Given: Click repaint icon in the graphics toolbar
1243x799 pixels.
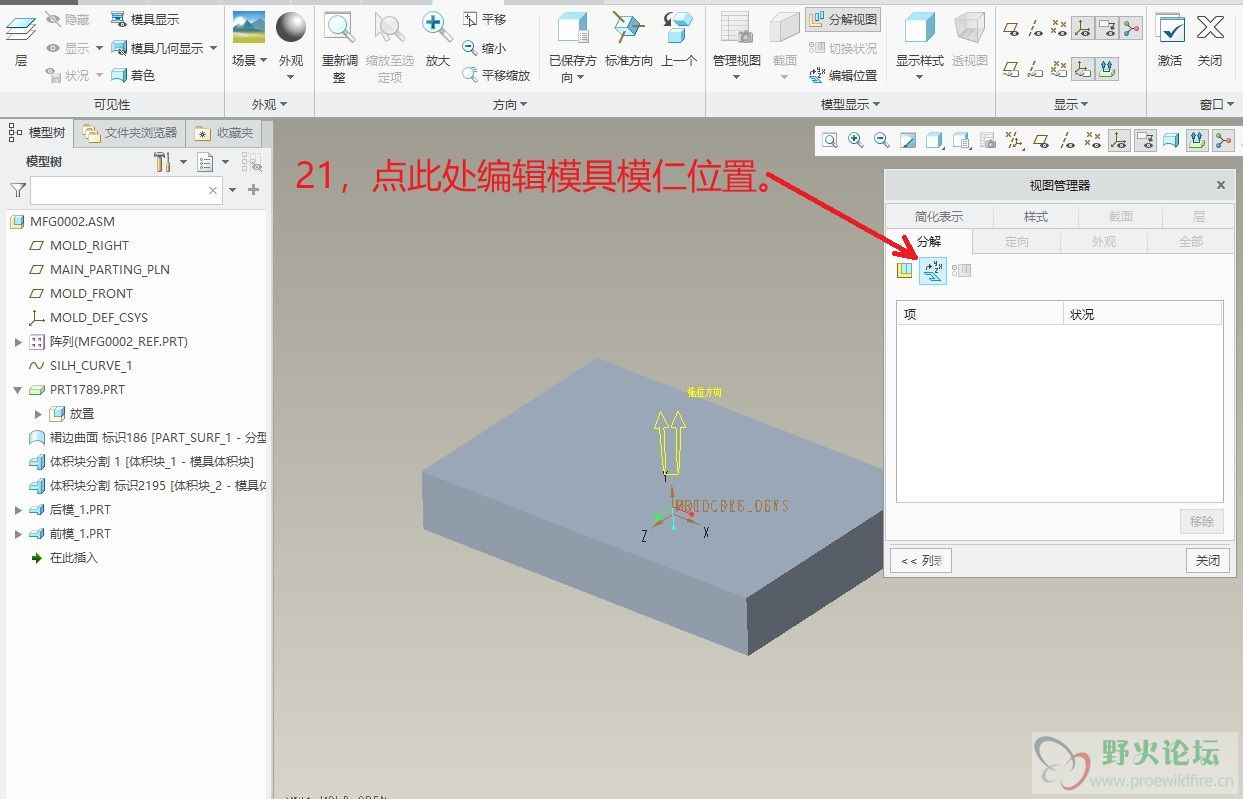Looking at the screenshot, I should tap(908, 141).
